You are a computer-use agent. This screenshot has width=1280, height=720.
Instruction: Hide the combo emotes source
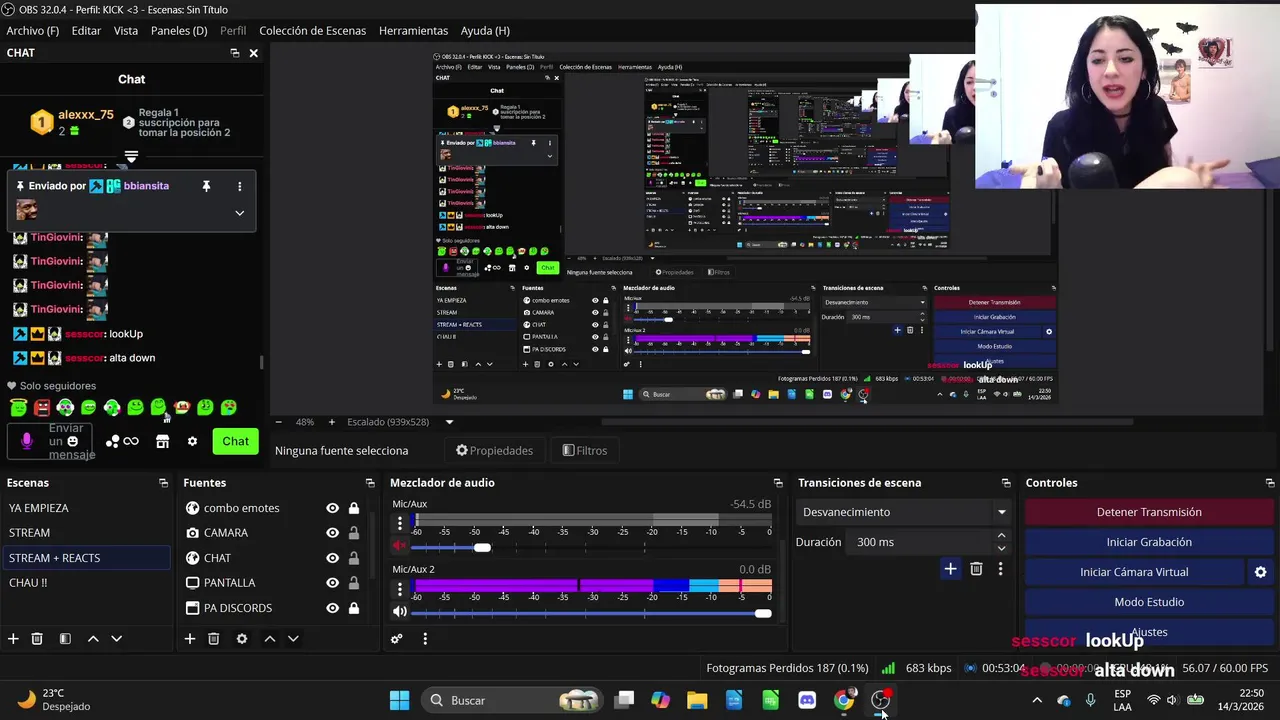(x=332, y=508)
